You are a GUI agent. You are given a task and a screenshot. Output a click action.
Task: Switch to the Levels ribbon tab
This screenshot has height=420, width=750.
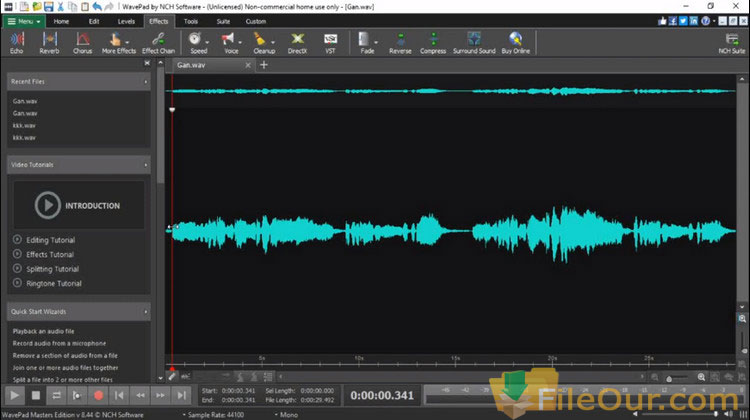(x=127, y=20)
